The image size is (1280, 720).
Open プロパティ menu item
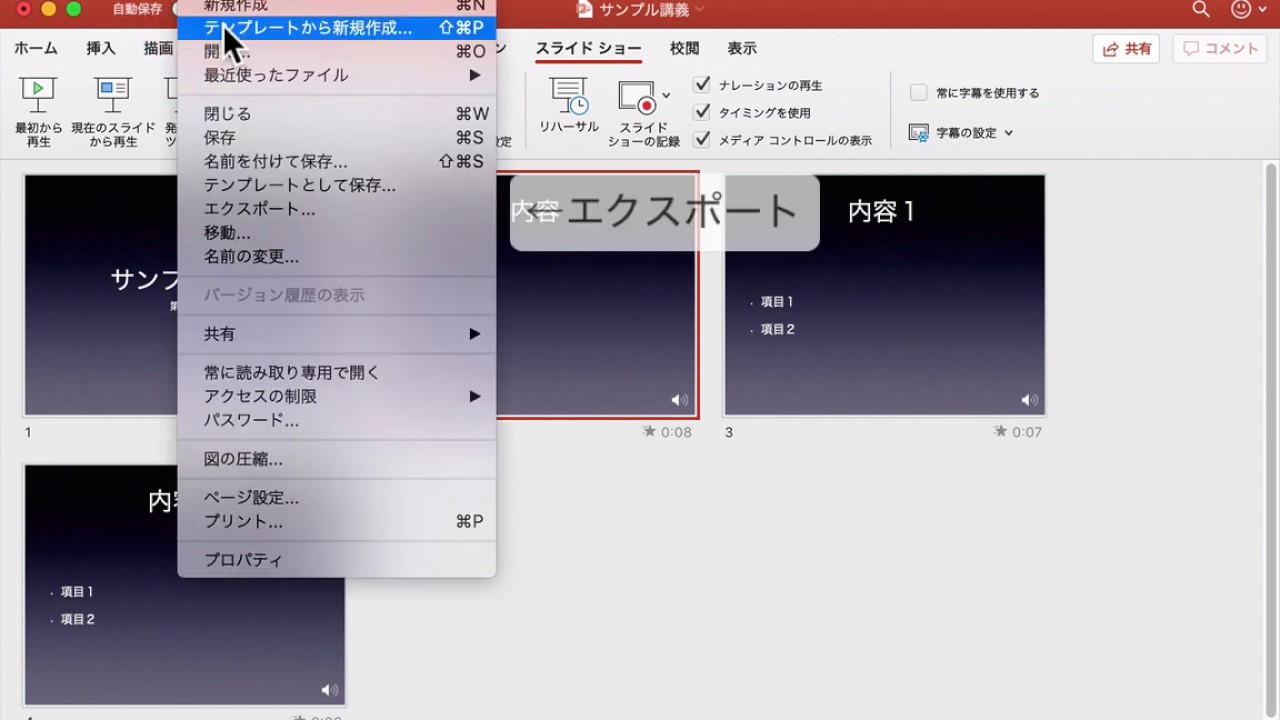tap(336, 560)
